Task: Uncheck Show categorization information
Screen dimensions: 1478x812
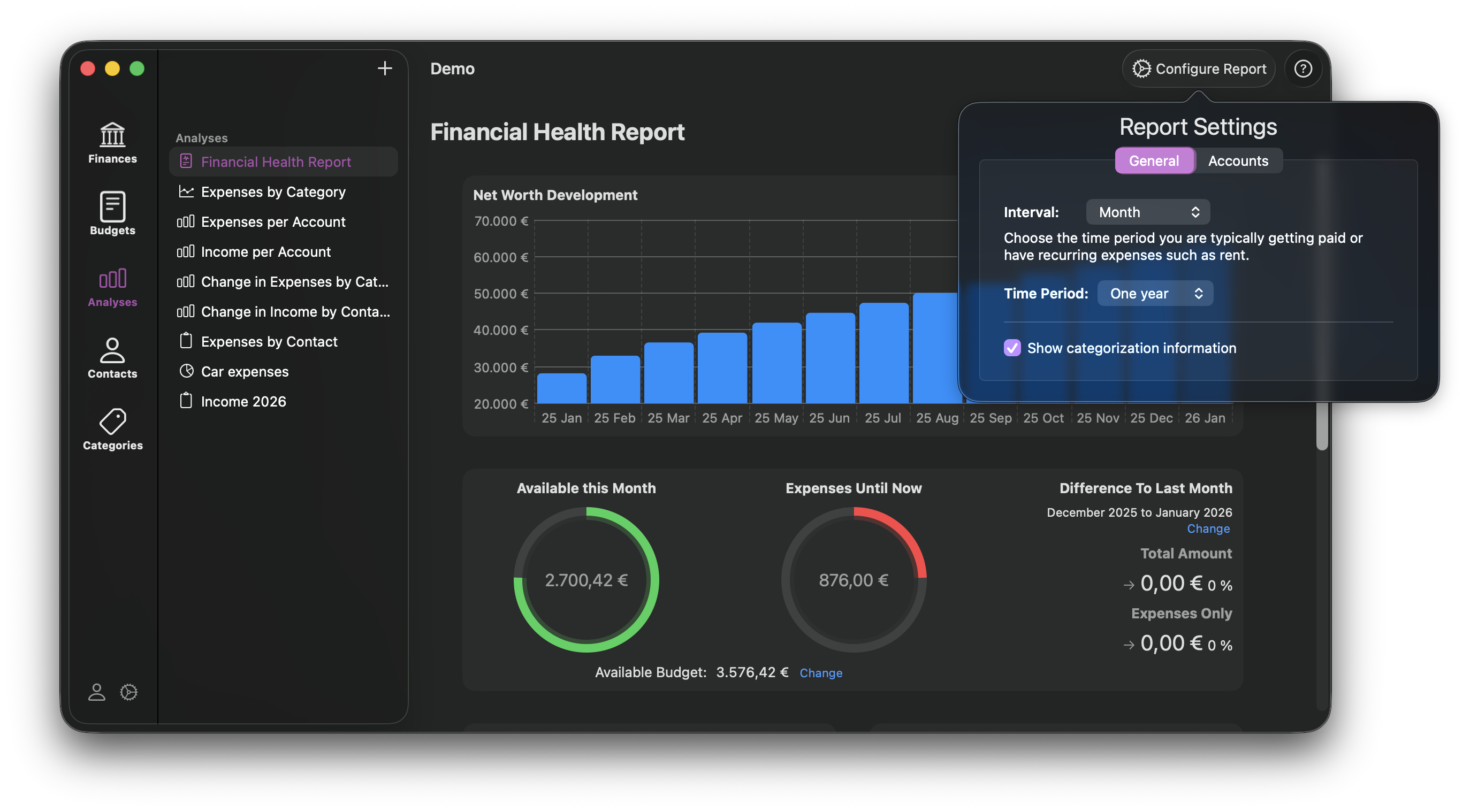Action: (x=1012, y=348)
